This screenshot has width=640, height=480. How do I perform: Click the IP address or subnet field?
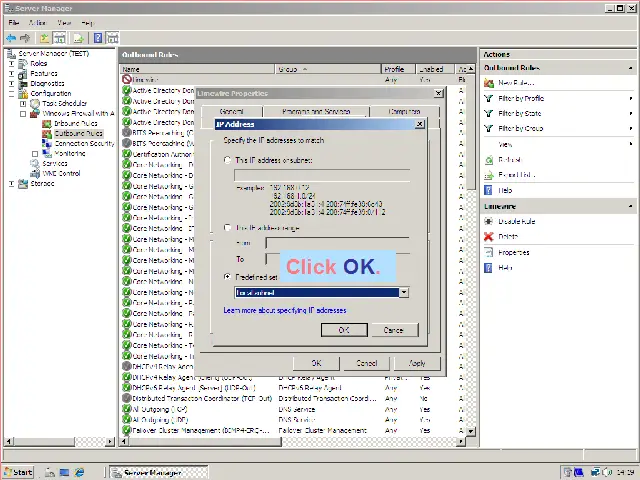[322, 175]
